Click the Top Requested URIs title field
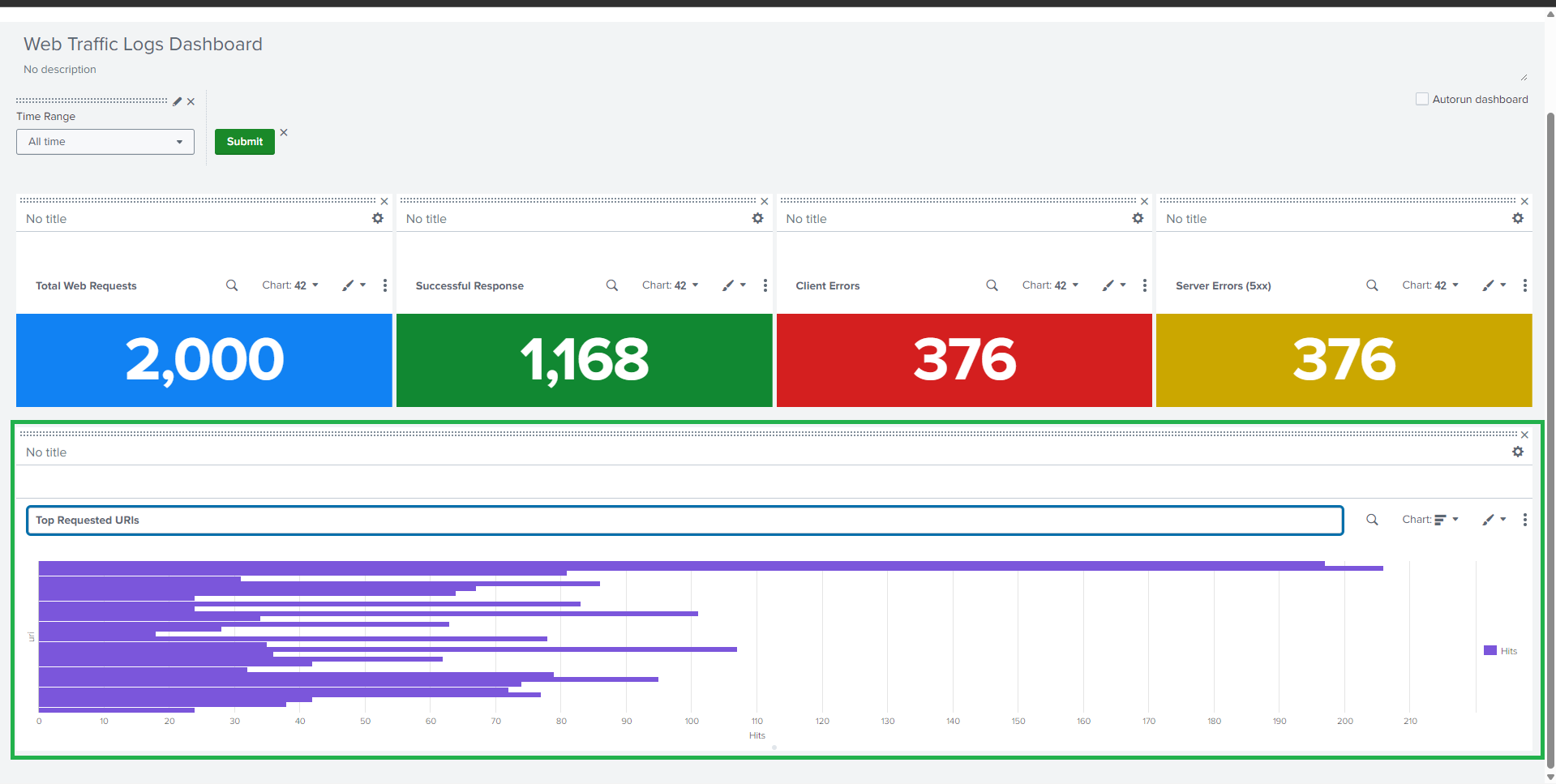Image resolution: width=1556 pixels, height=784 pixels. point(684,521)
